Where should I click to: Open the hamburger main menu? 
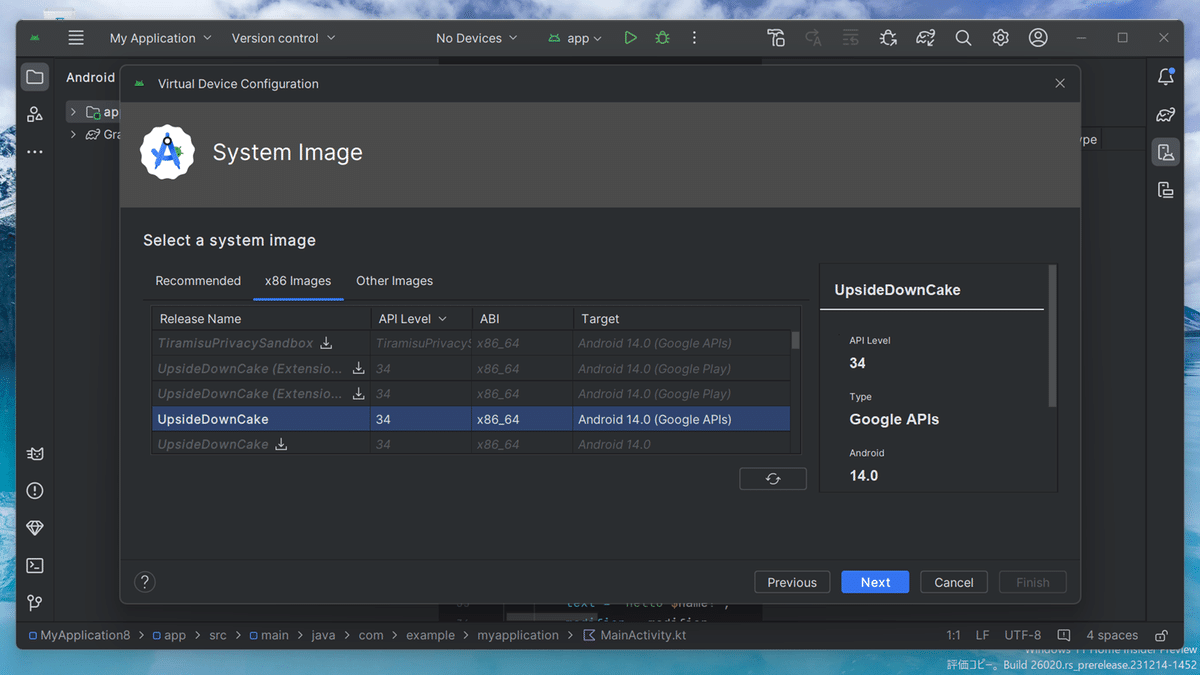[76, 38]
